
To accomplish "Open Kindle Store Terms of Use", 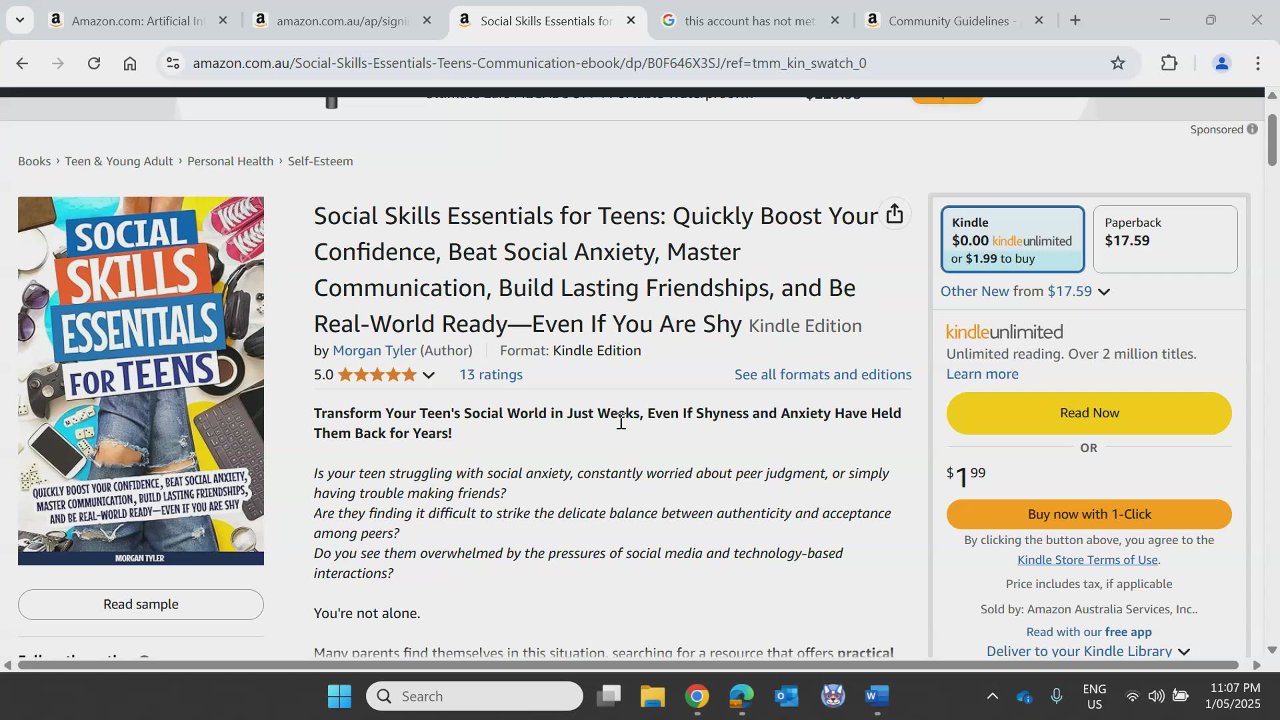I will tap(1087, 560).
